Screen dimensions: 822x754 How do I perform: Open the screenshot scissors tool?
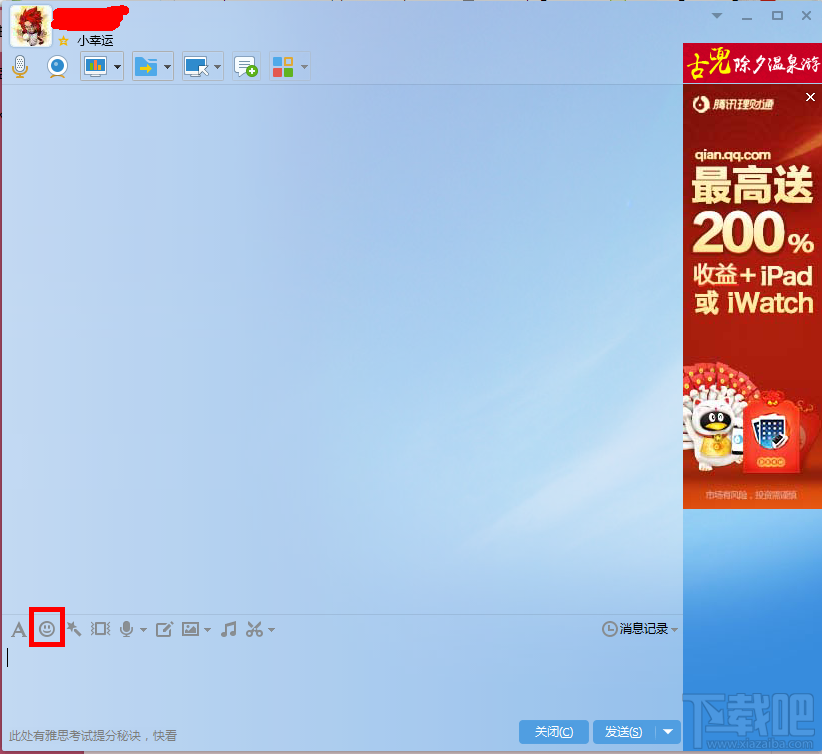[x=253, y=629]
